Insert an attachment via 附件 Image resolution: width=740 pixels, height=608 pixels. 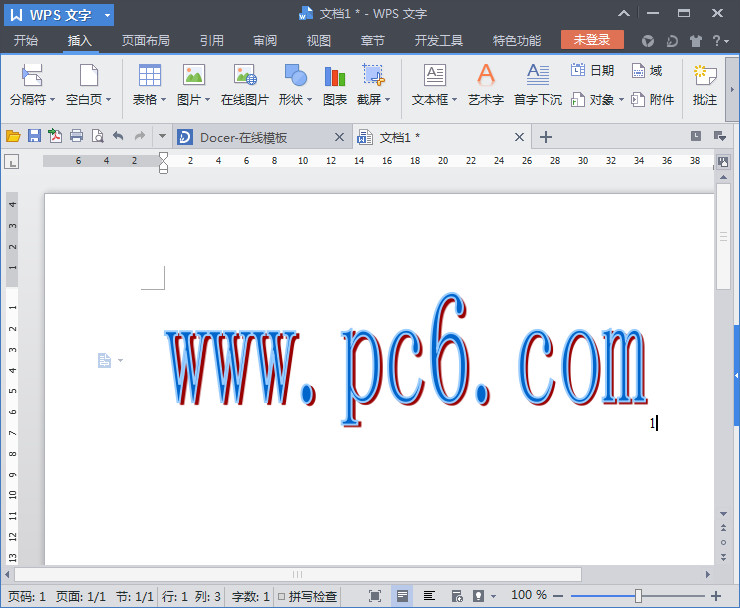coord(652,100)
